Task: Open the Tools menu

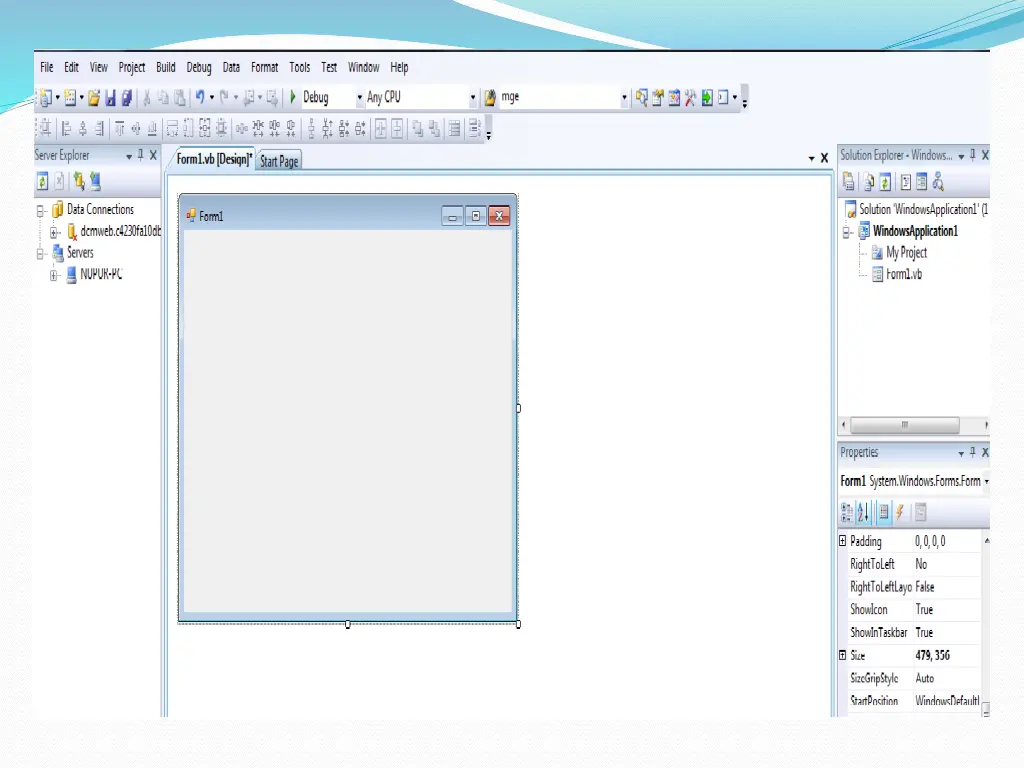Action: click(x=300, y=67)
